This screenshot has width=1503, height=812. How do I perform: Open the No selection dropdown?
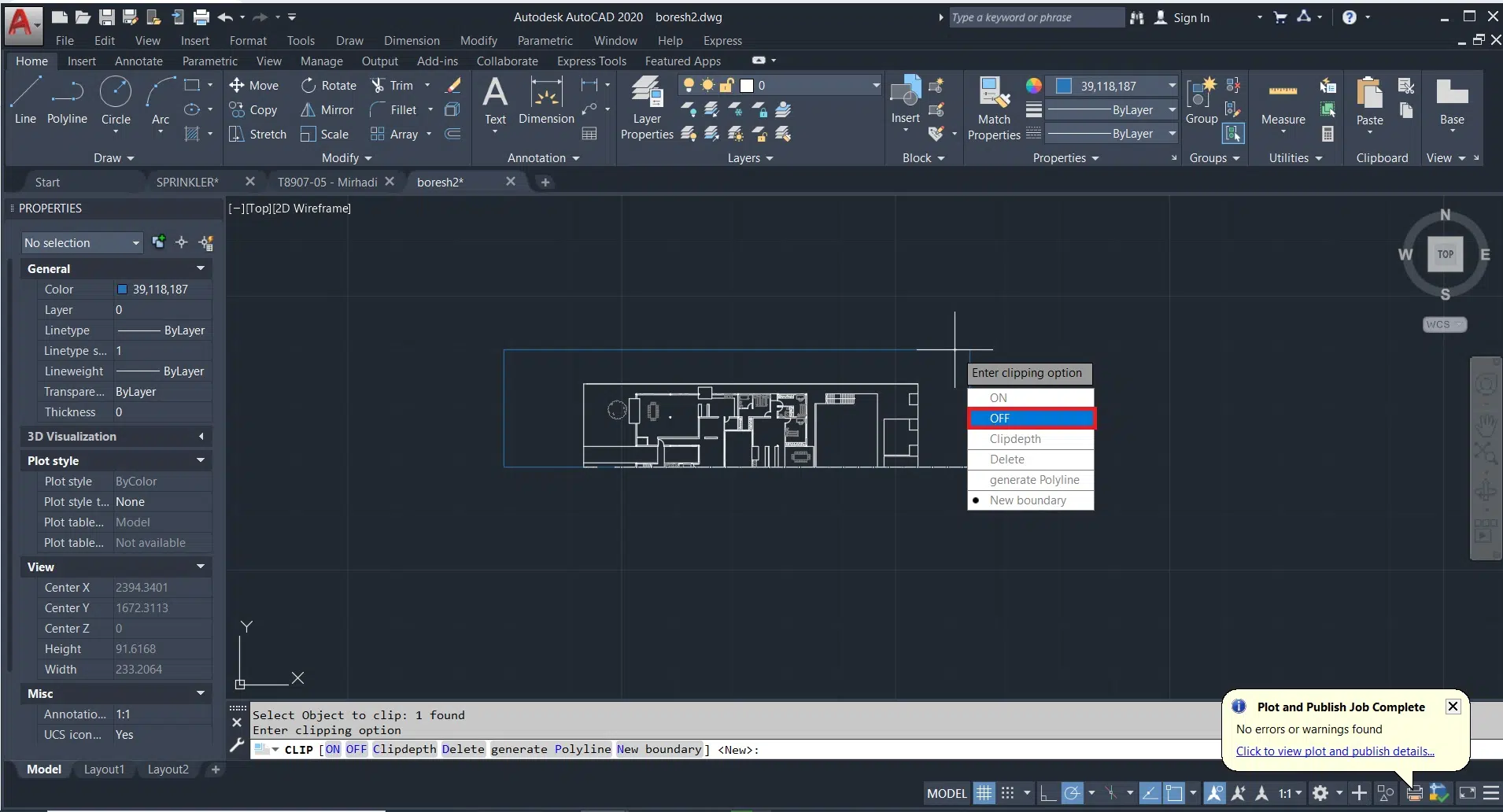(81, 243)
